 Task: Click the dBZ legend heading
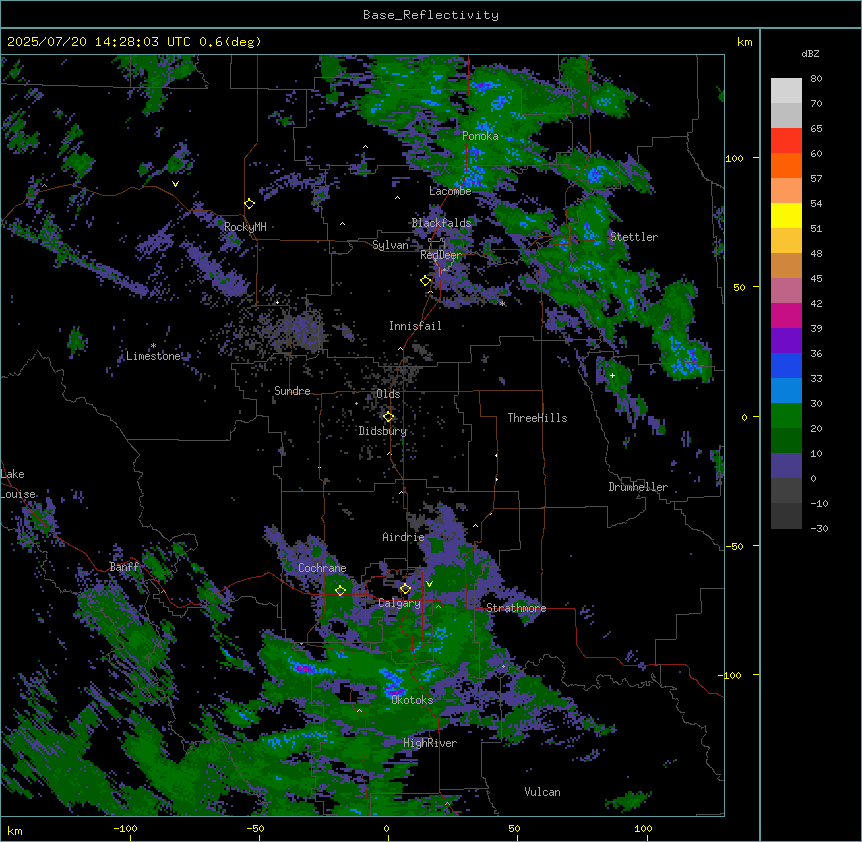click(x=810, y=53)
